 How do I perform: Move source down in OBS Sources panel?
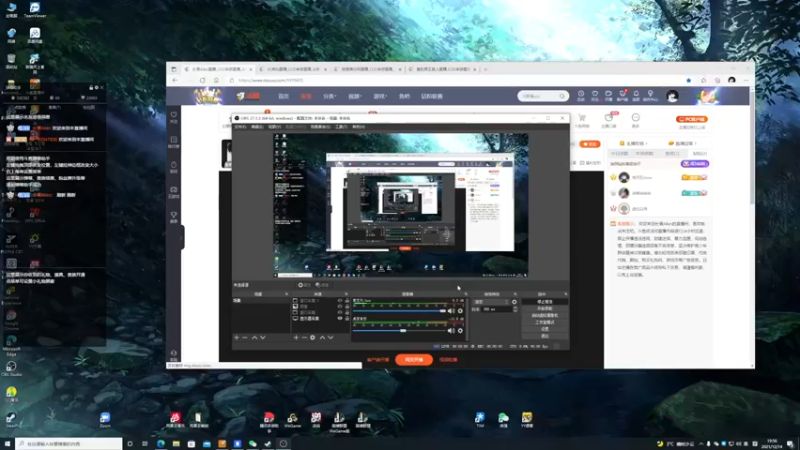click(331, 337)
